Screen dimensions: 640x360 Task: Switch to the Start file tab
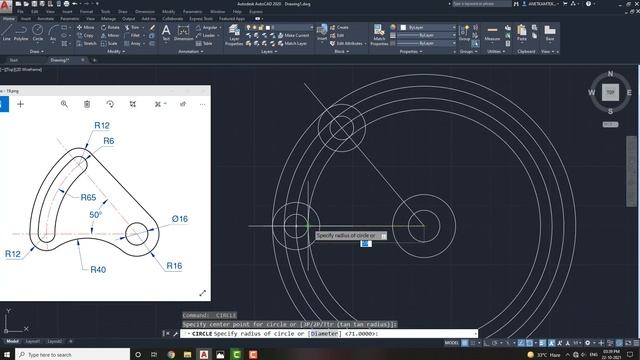point(14,60)
